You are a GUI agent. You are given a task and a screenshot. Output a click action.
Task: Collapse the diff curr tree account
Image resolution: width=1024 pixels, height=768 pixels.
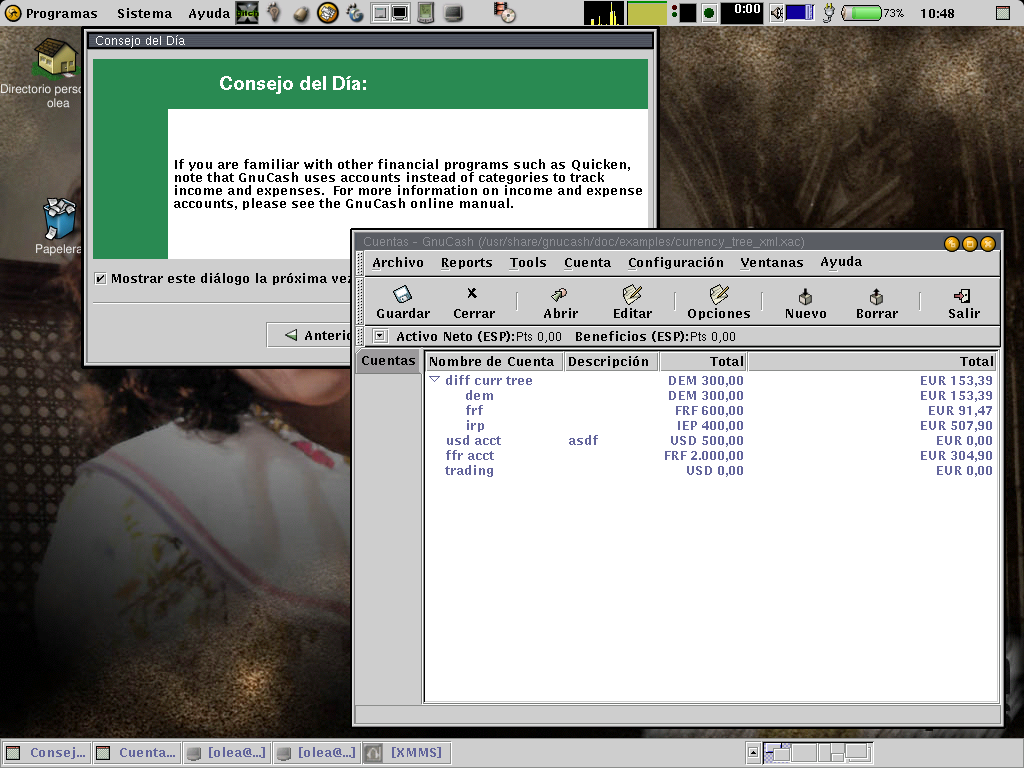[x=434, y=379]
